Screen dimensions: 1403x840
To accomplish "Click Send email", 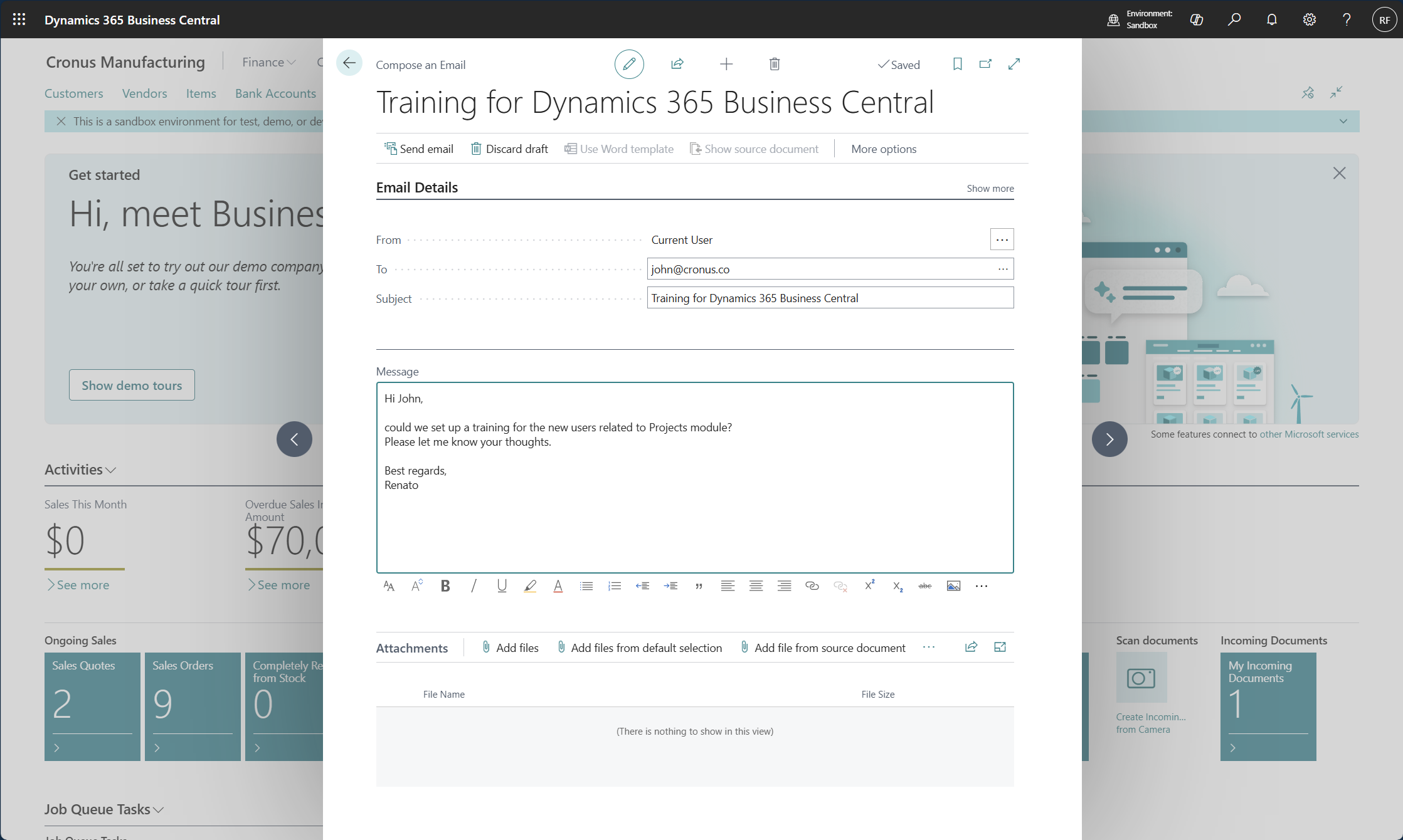I will (419, 149).
